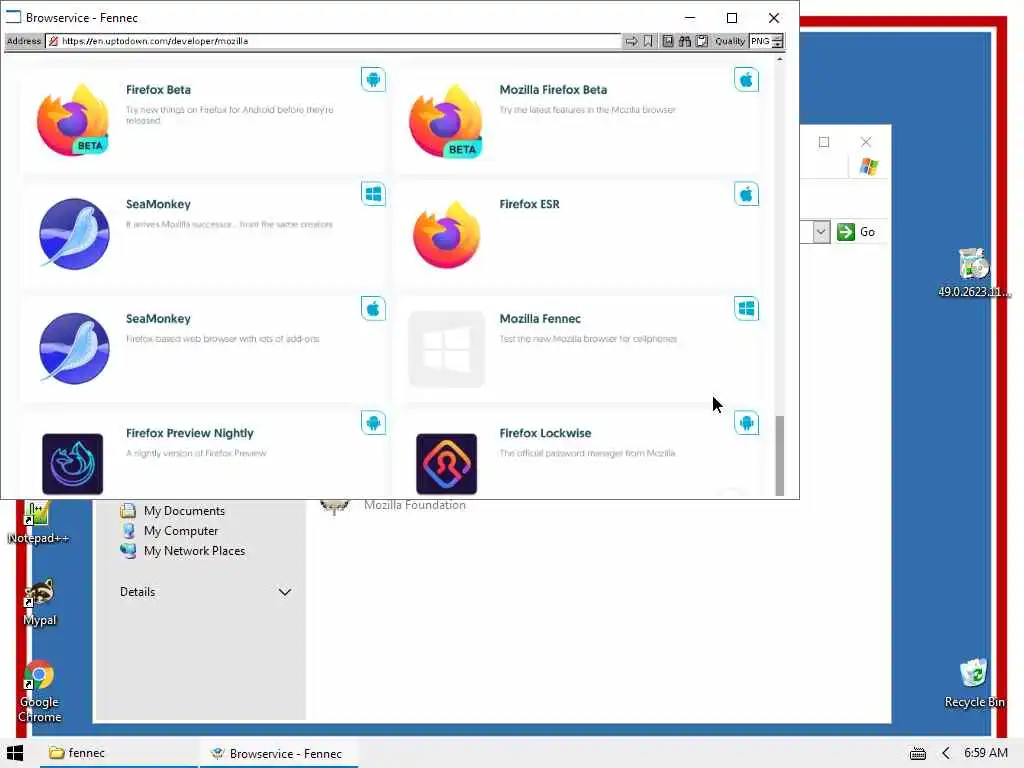Open the Firefox ESR title link

530,204
